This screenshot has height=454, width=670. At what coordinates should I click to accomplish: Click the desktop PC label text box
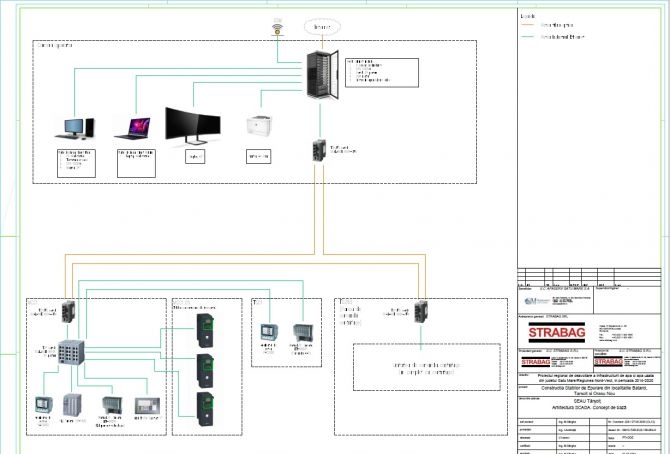point(75,161)
